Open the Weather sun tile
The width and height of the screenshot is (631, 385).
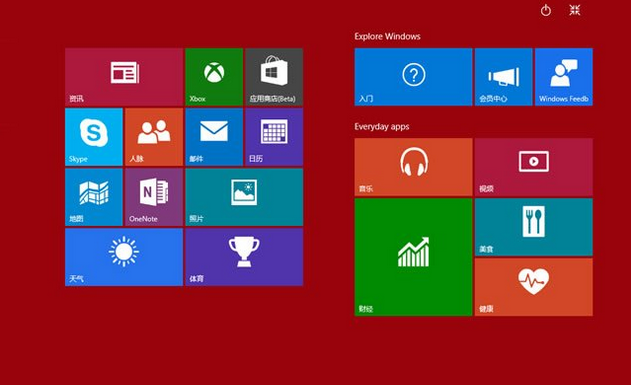124,257
